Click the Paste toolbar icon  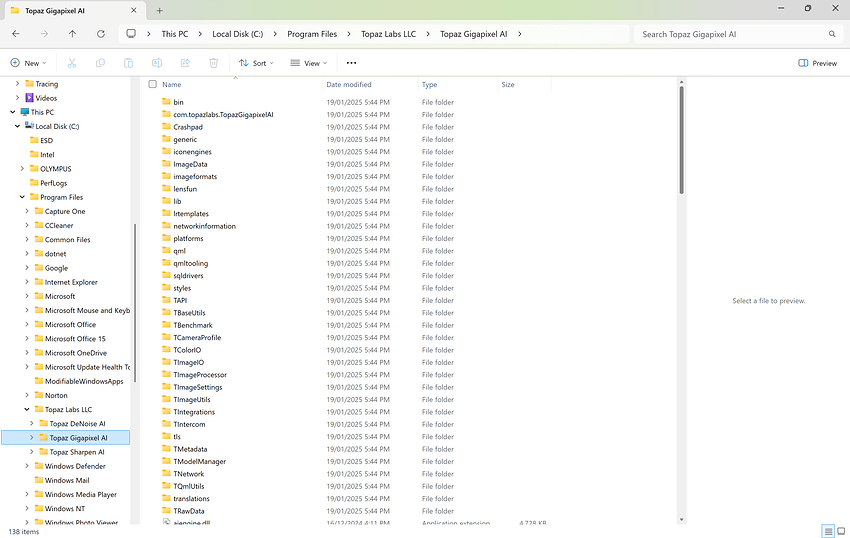click(128, 63)
